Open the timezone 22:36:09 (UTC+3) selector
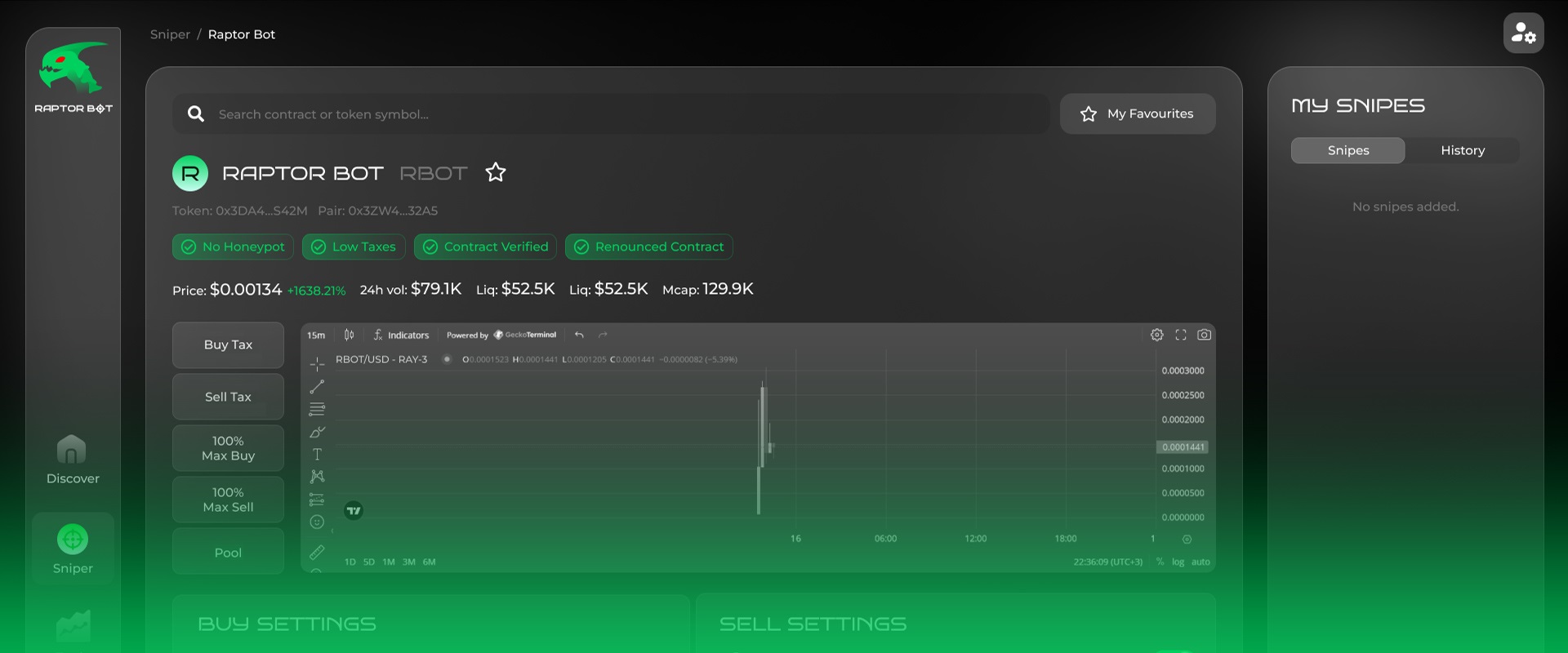This screenshot has width=1568, height=653. point(1107,562)
